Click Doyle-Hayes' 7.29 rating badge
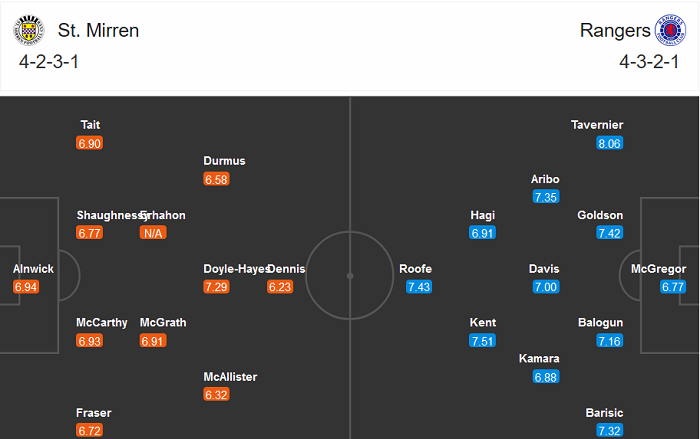The image size is (700, 439). (x=217, y=287)
